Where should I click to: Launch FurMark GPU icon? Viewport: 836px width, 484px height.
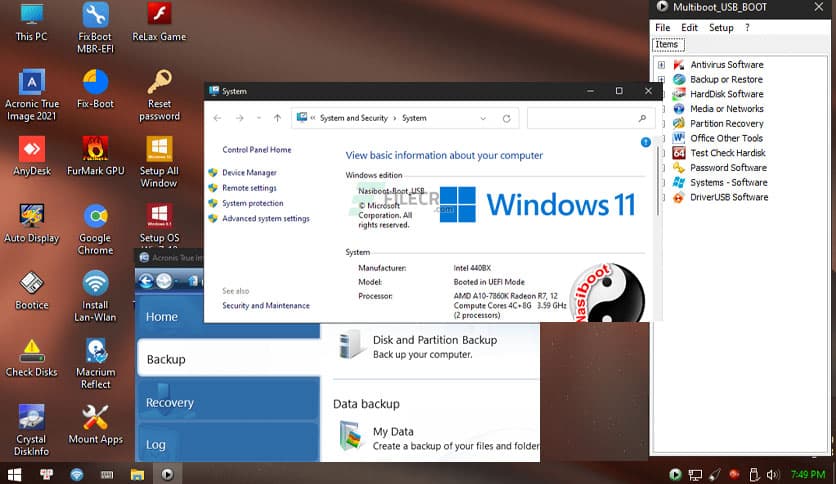tap(95, 157)
